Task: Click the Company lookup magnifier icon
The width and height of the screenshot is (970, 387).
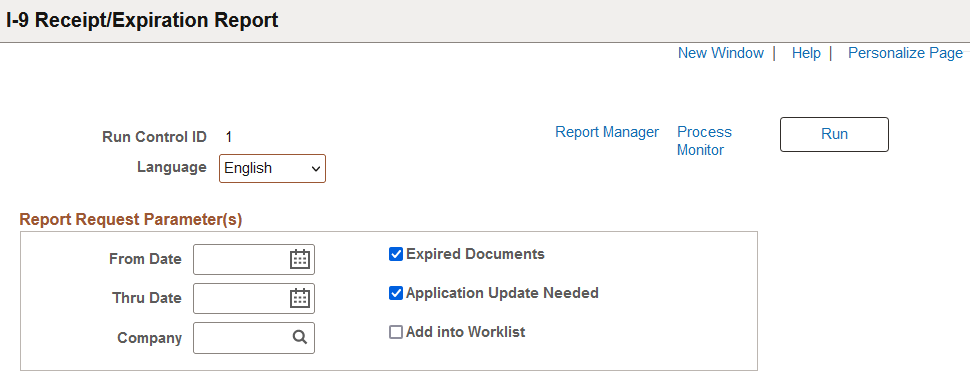Action: click(x=300, y=338)
